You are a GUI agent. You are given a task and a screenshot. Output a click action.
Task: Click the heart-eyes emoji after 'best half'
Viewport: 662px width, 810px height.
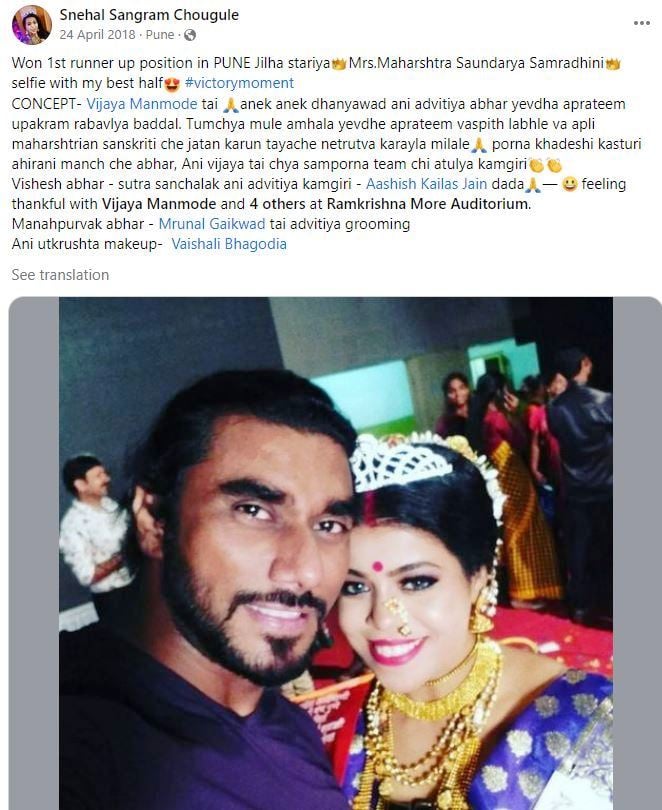pos(172,84)
